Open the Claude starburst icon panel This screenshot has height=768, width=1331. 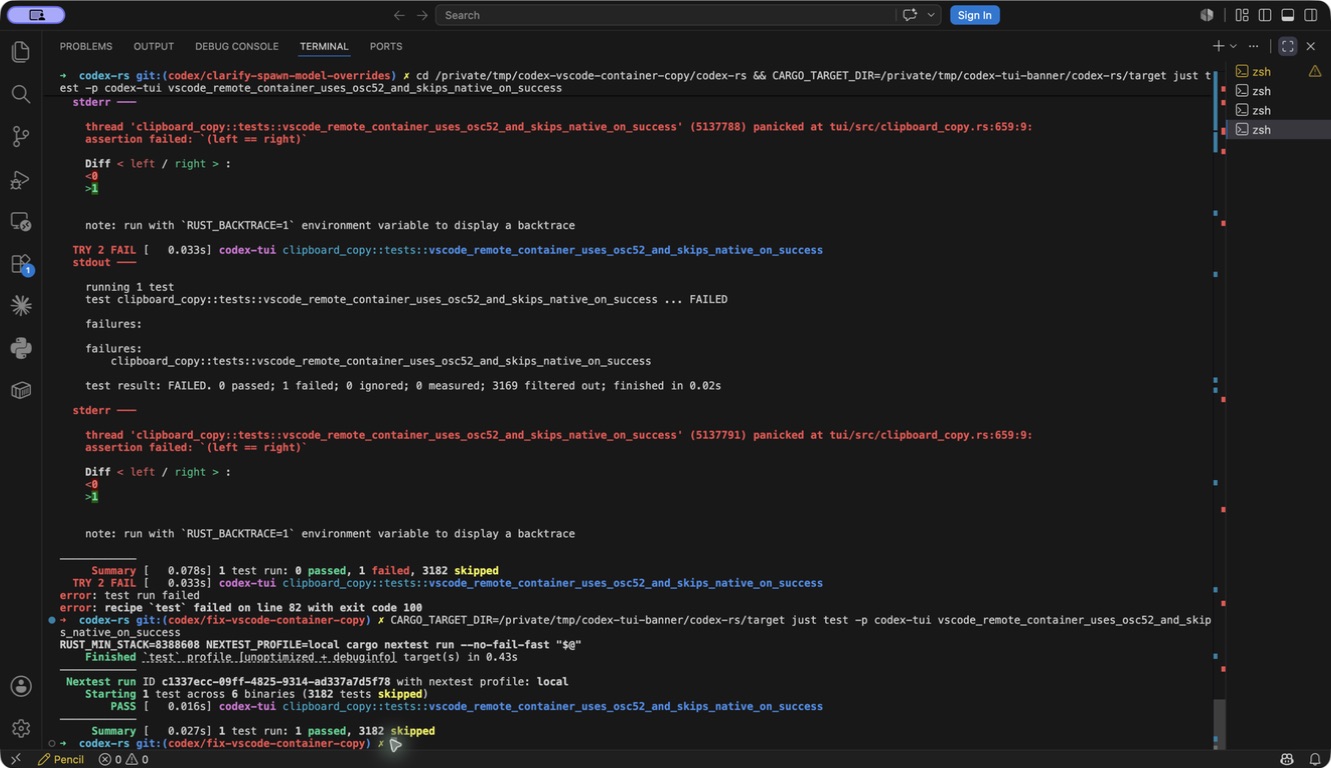coord(21,306)
